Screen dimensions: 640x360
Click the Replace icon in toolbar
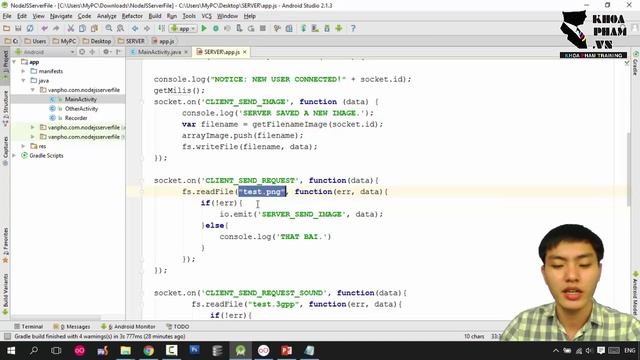(x=120, y=29)
